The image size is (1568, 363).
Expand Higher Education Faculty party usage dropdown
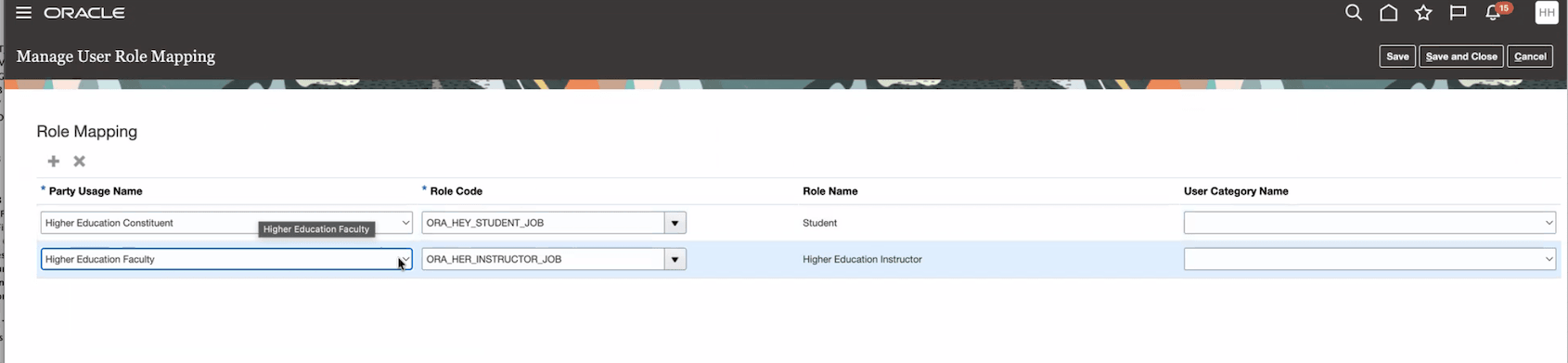pyautogui.click(x=405, y=259)
